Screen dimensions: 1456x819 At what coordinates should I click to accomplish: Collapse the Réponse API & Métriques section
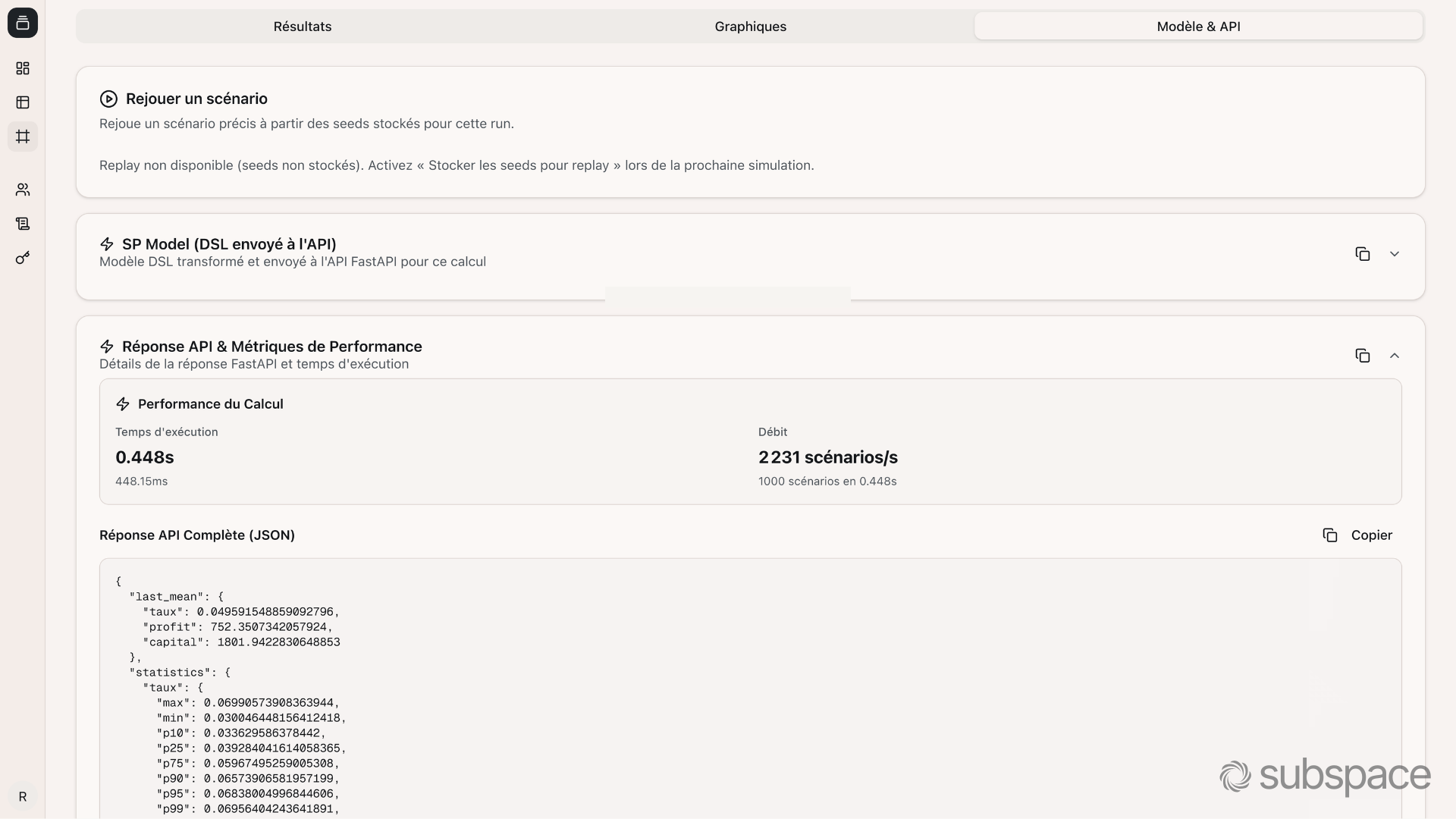coord(1395,355)
